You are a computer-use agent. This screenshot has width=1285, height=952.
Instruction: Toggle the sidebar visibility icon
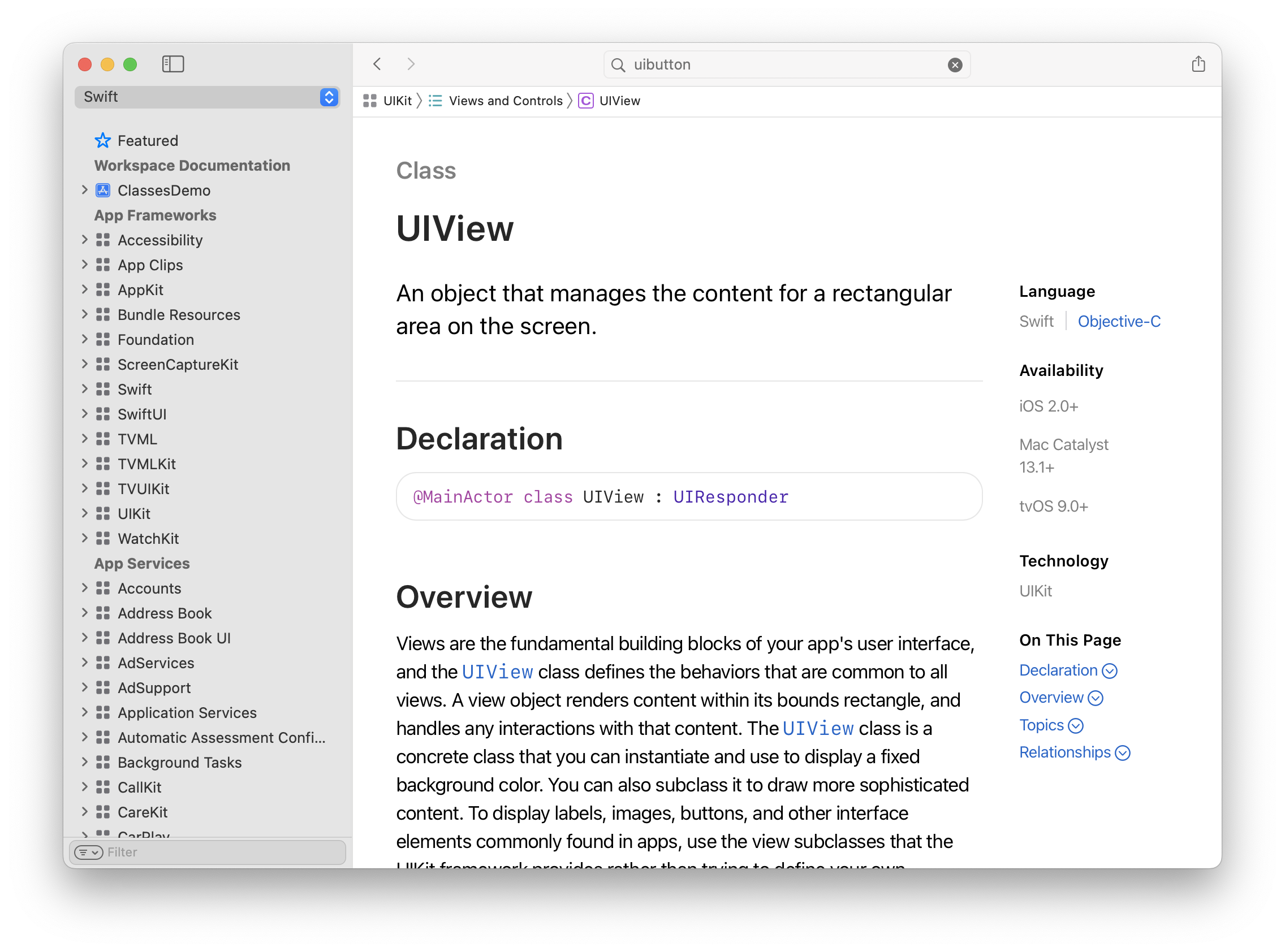point(173,64)
